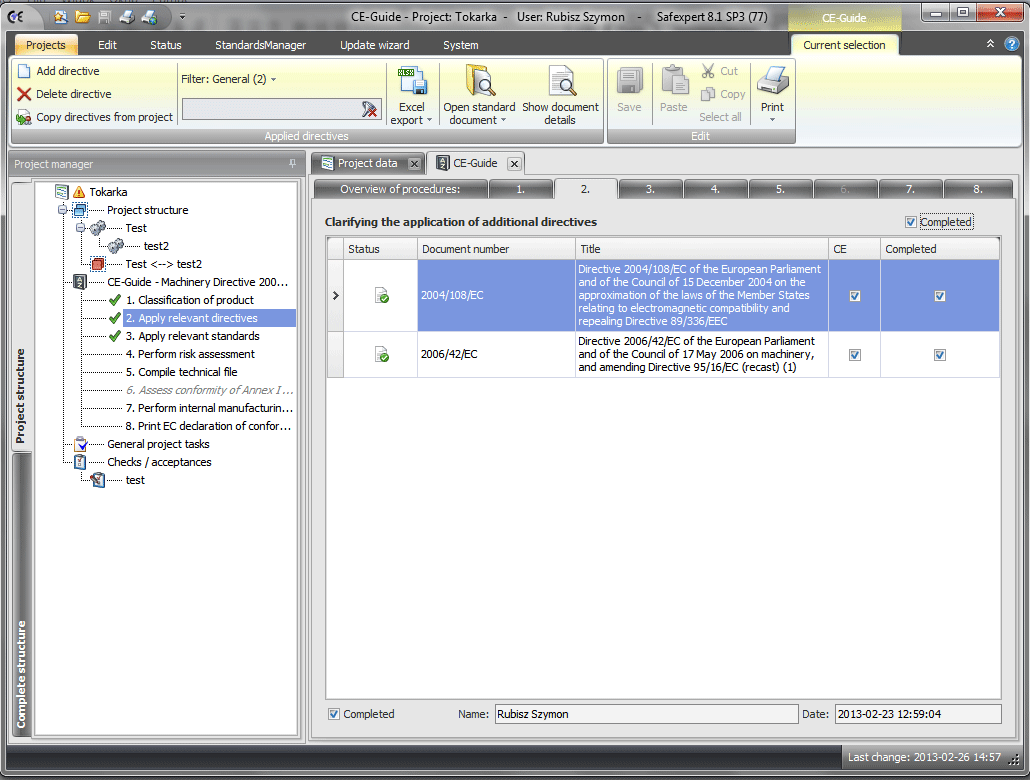
Task: Click Copy directives from project icon
Action: point(24,117)
